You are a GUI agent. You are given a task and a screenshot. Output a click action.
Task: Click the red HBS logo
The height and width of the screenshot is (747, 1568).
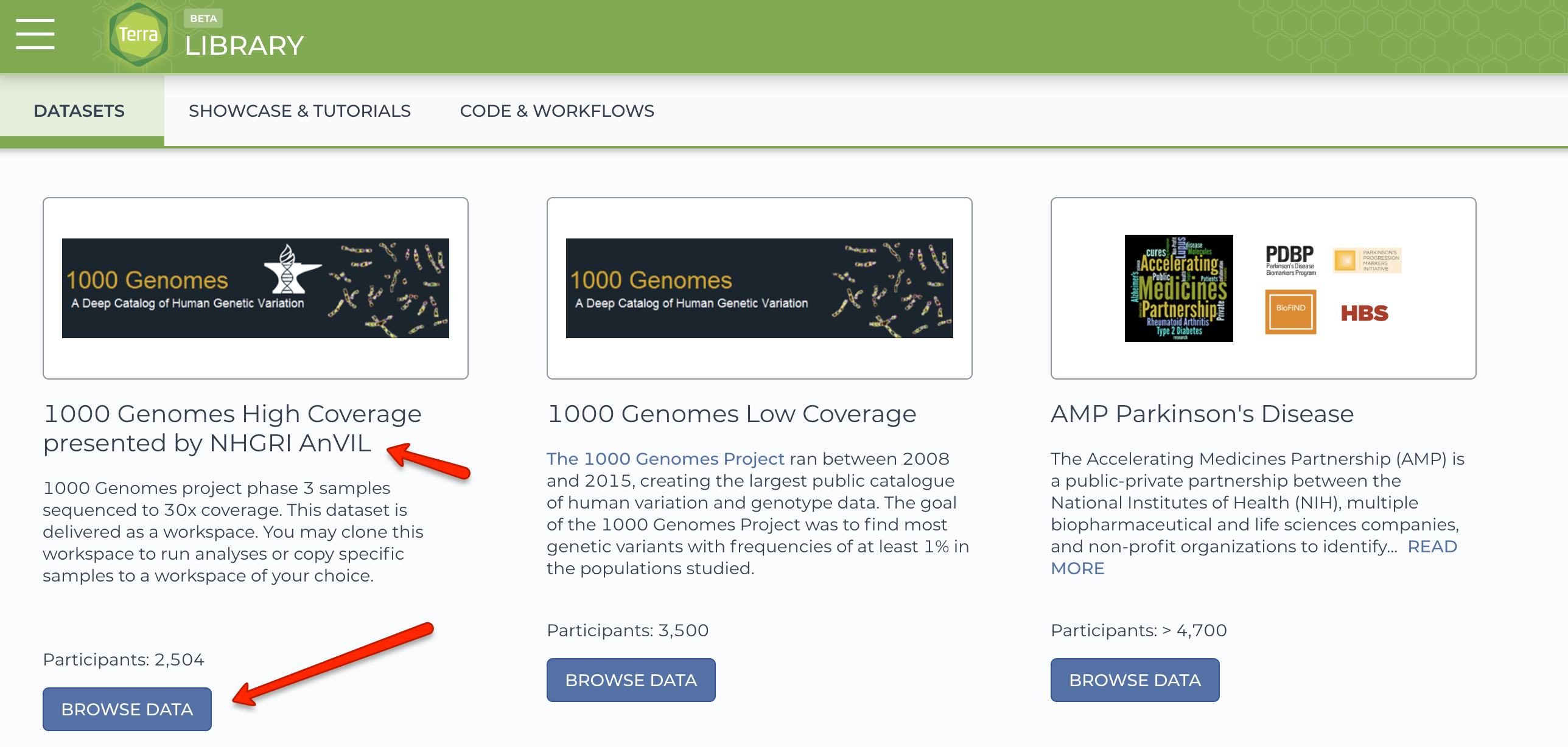click(1365, 313)
